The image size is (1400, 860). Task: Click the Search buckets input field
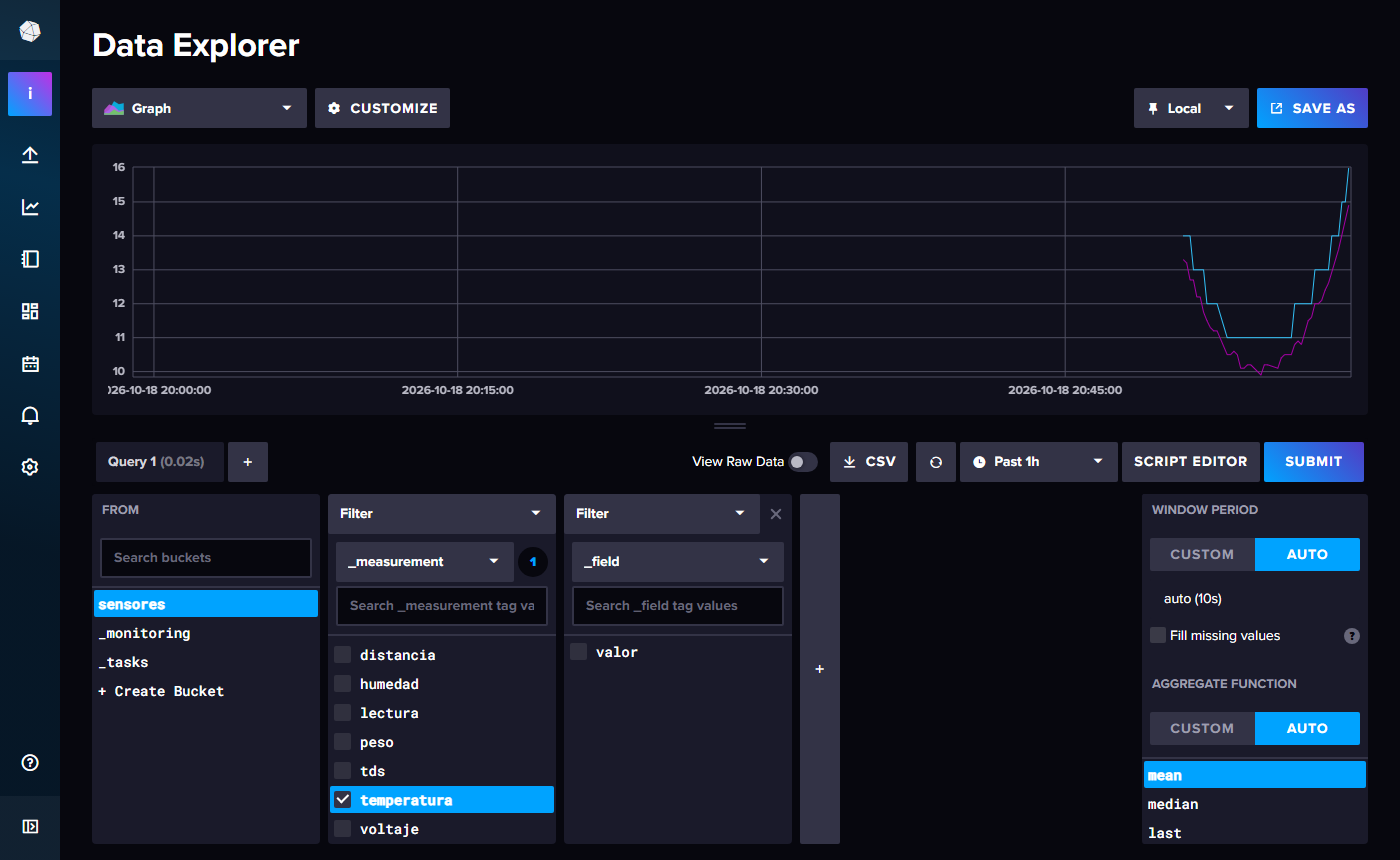206,558
